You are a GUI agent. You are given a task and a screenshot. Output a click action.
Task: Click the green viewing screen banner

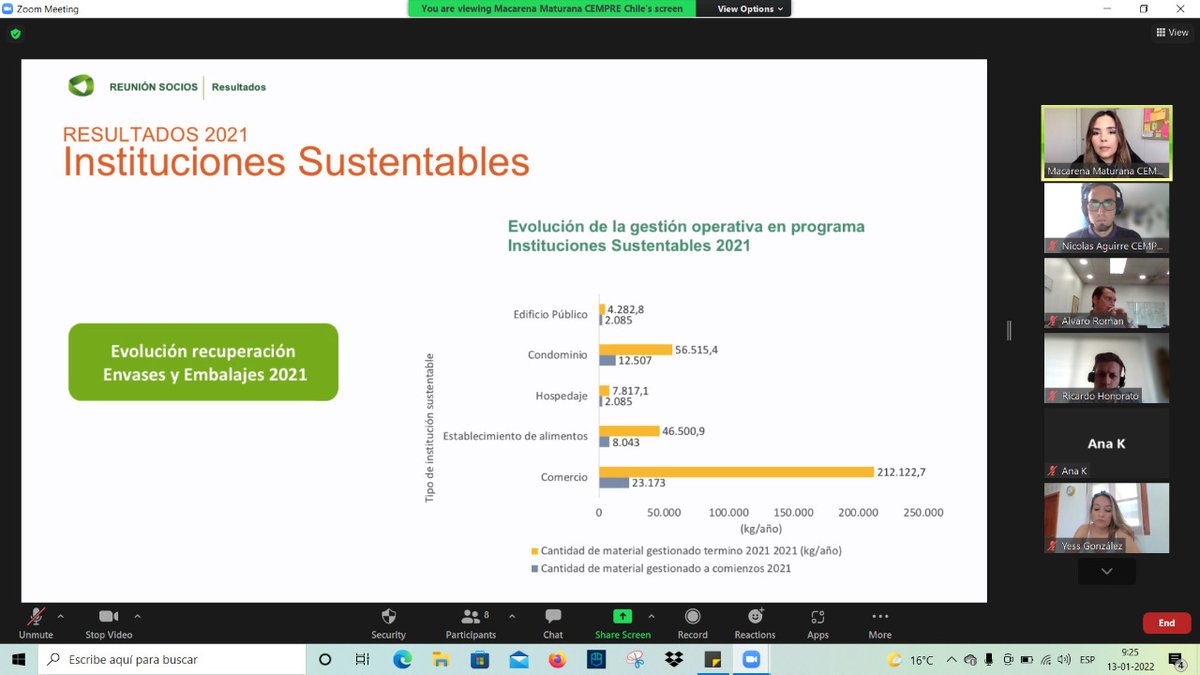click(552, 9)
